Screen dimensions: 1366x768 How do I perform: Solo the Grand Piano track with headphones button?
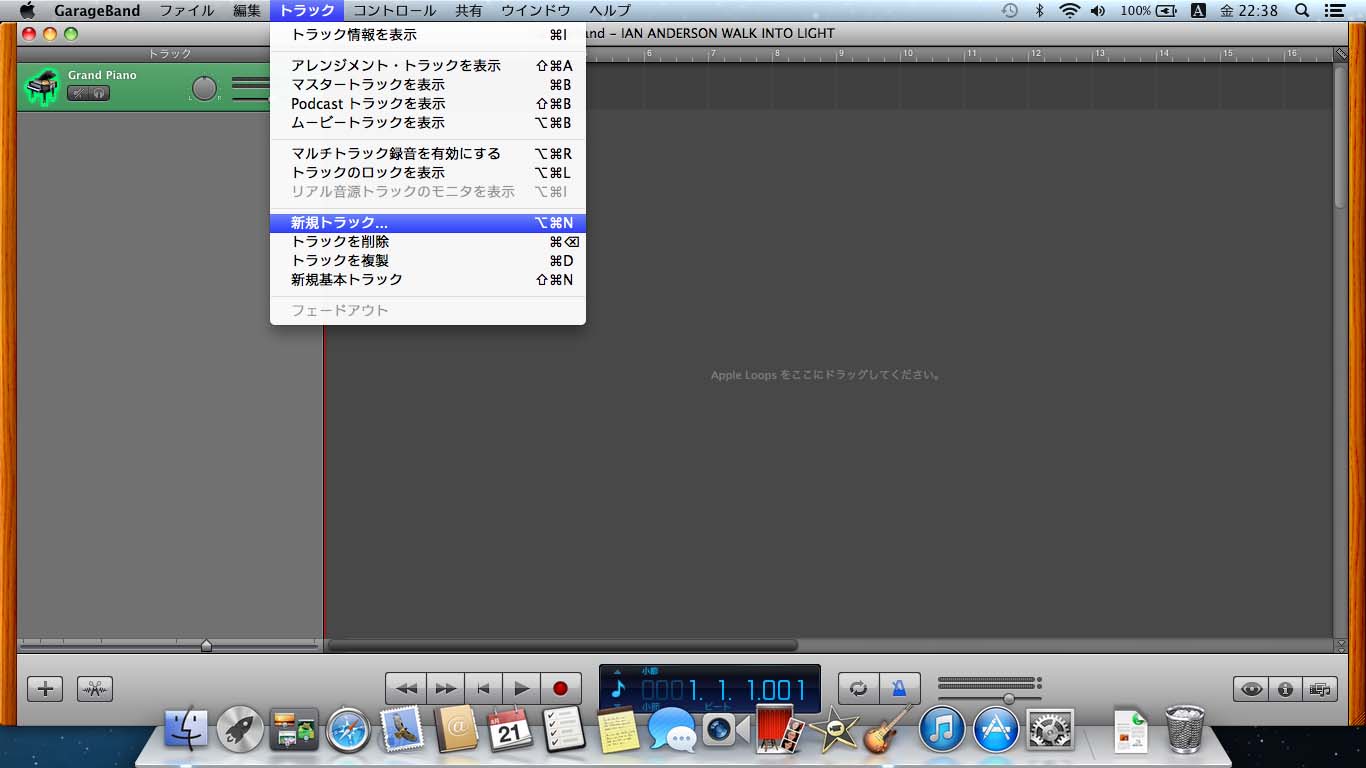[99, 93]
